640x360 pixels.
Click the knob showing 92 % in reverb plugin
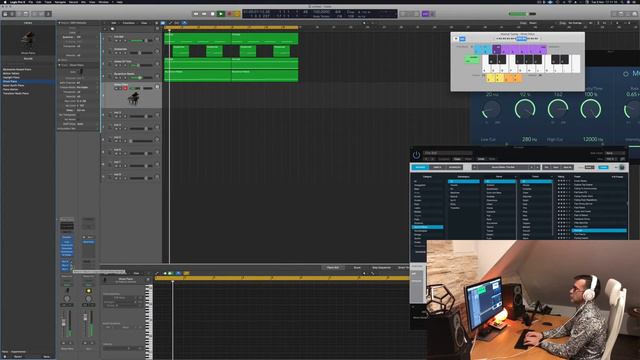pos(524,109)
